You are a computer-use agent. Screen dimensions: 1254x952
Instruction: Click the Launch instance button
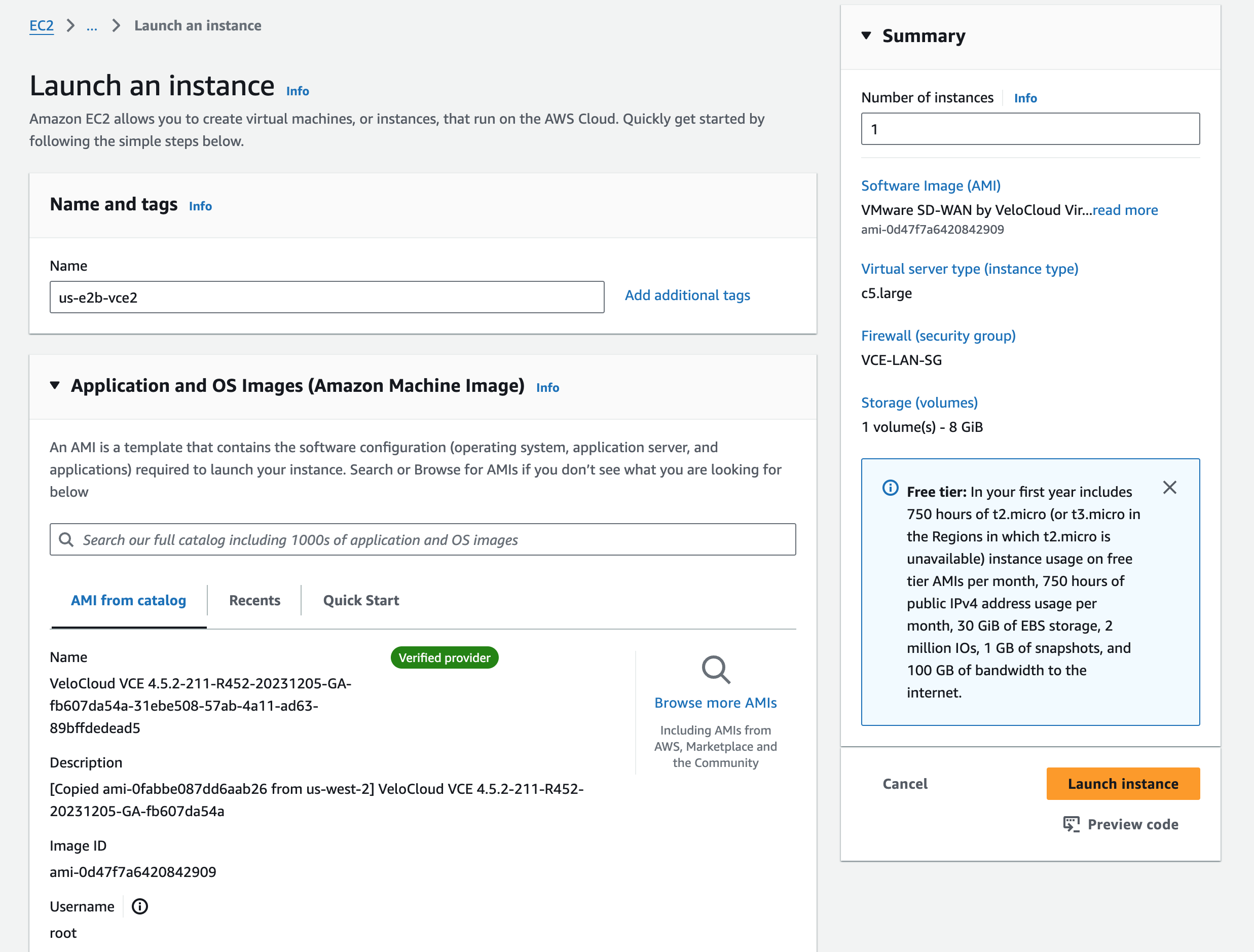[x=1123, y=784]
